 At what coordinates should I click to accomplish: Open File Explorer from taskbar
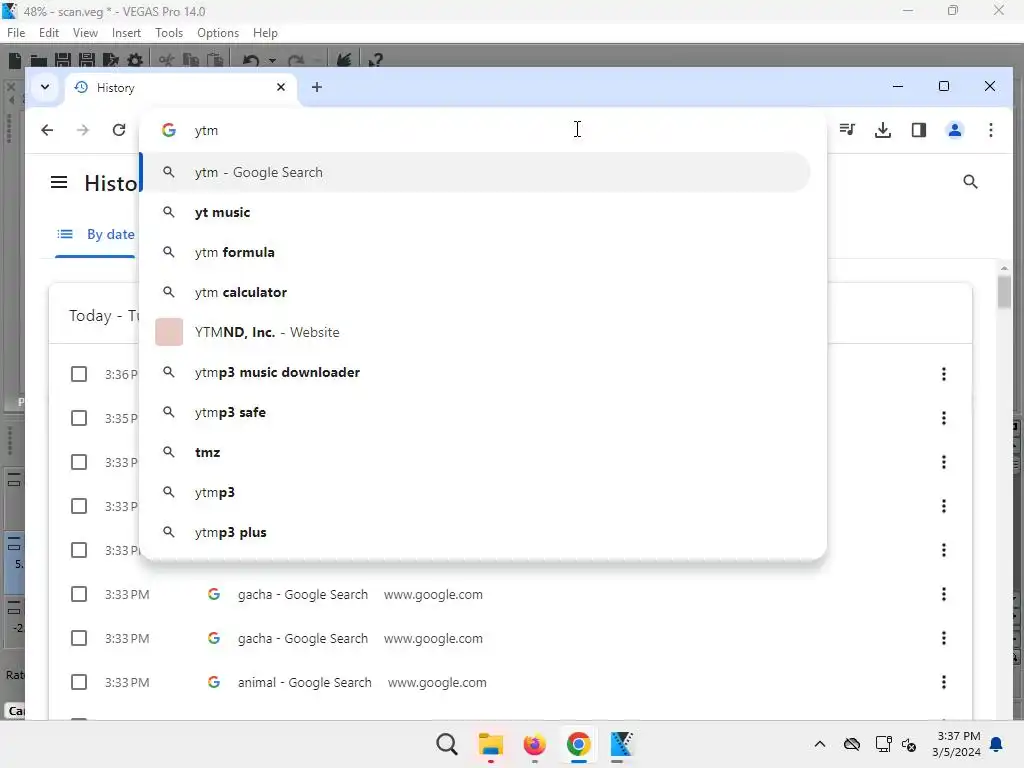tap(490, 744)
